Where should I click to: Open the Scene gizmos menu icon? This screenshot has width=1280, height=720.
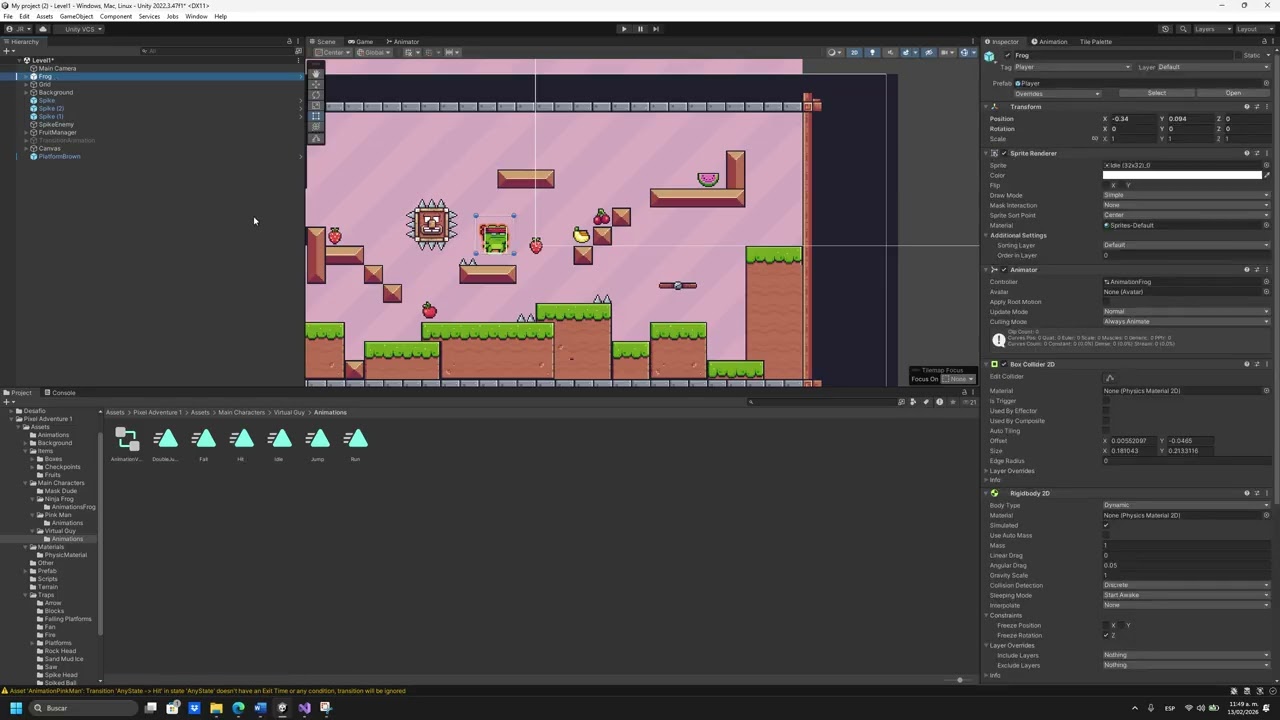(x=964, y=52)
